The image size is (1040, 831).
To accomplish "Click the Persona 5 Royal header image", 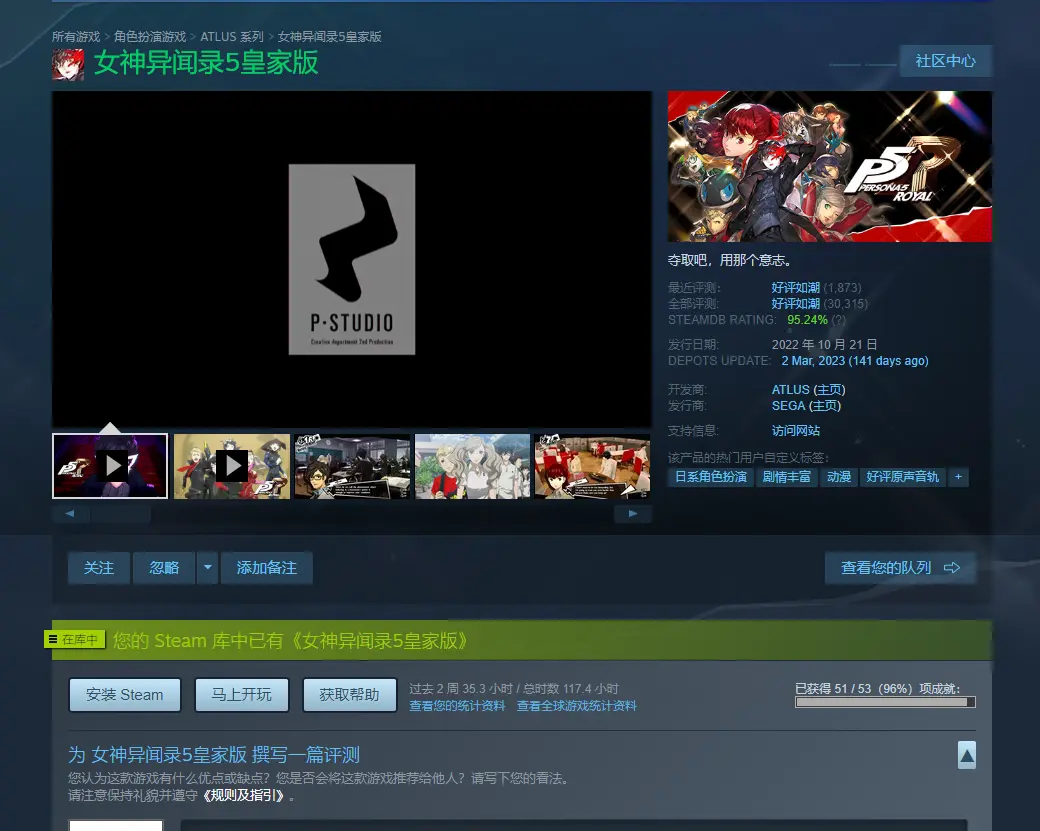I will pyautogui.click(x=830, y=166).
